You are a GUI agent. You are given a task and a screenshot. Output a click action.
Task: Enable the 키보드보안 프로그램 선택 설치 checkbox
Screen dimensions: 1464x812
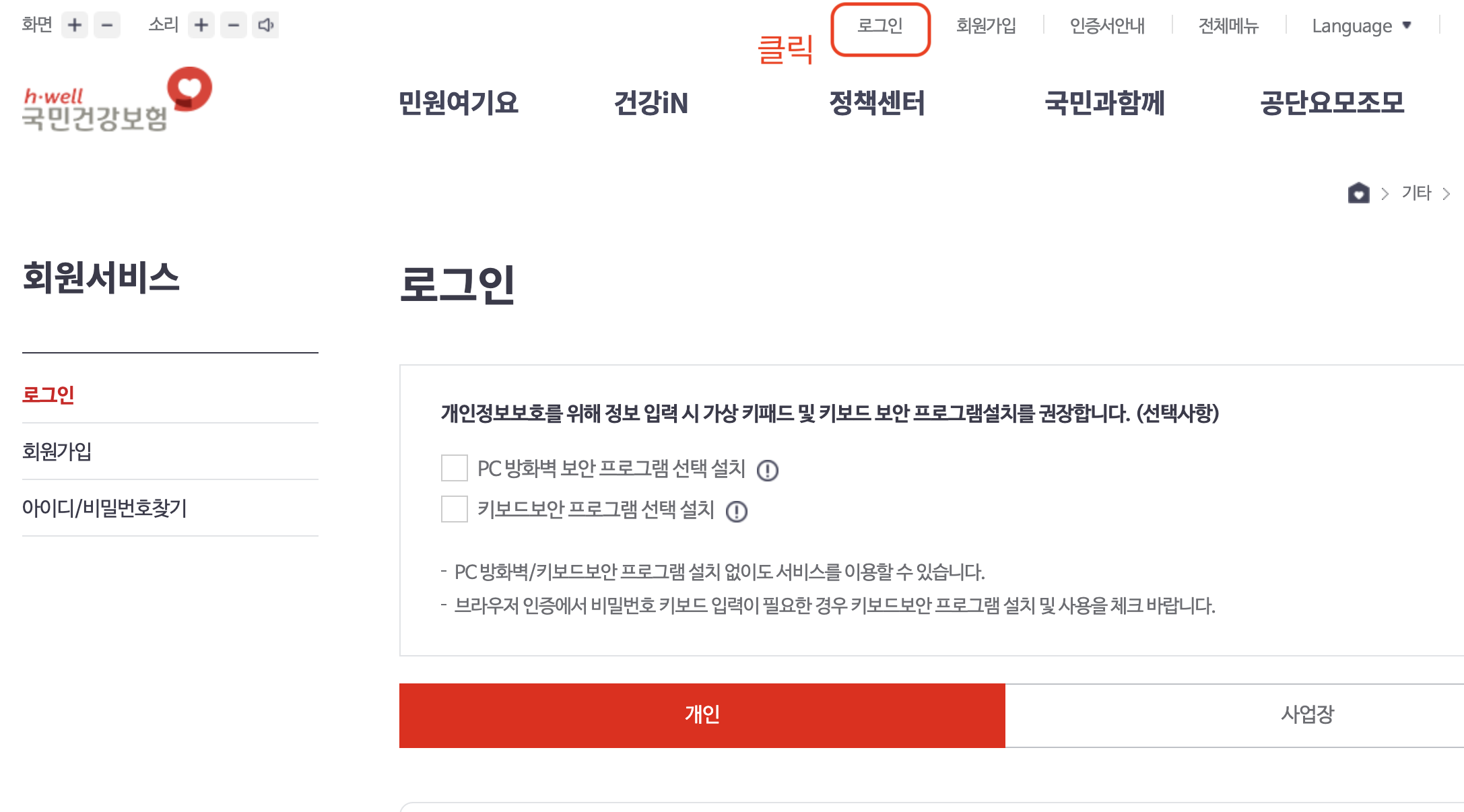point(453,510)
